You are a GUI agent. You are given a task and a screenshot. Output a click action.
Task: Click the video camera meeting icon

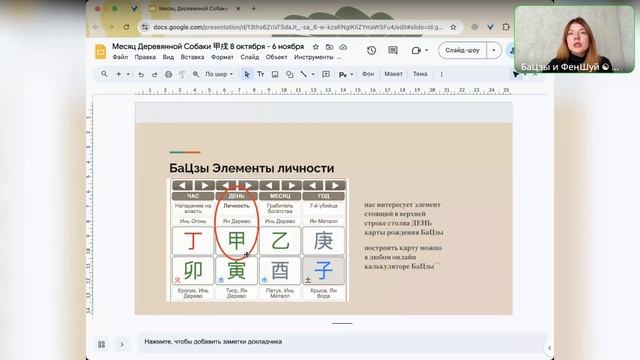[416, 50]
